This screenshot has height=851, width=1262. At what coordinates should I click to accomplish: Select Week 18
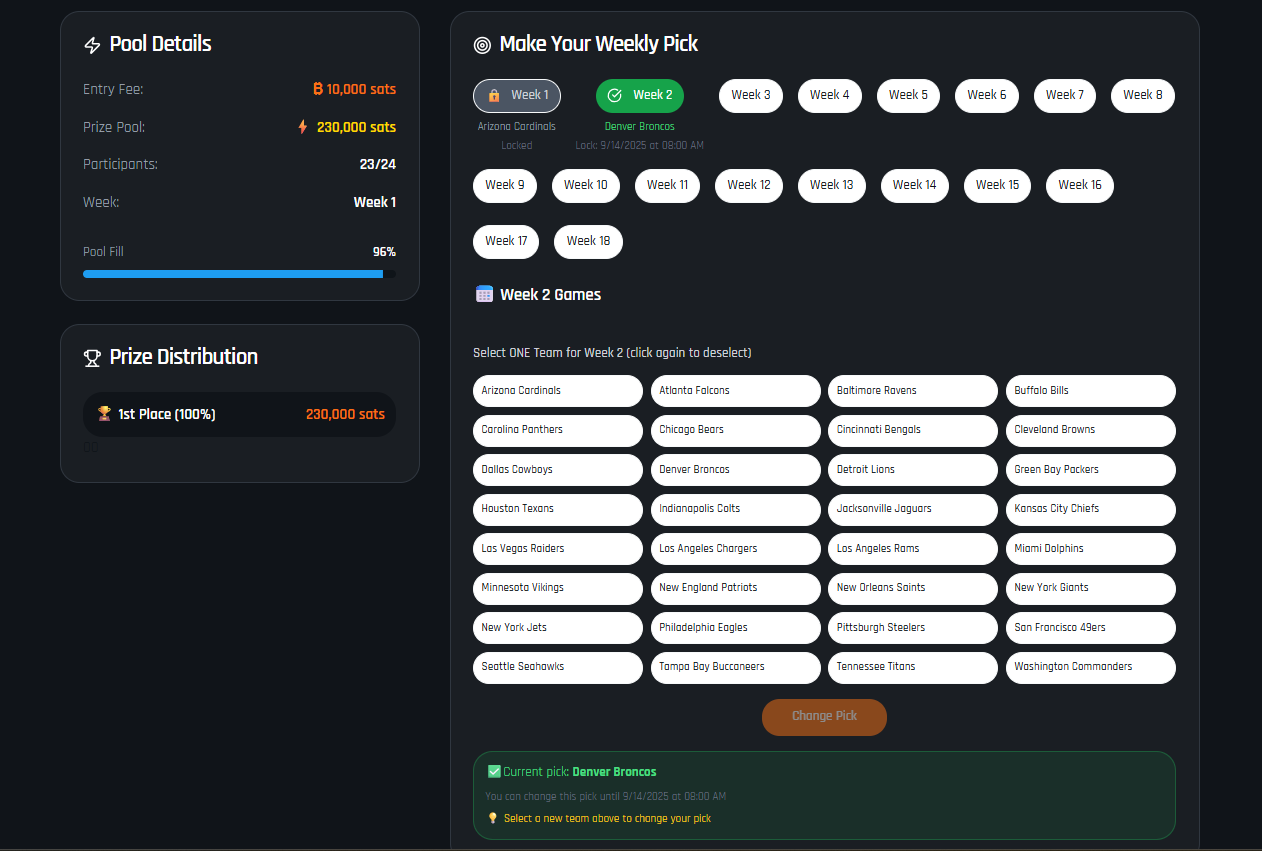coord(588,241)
